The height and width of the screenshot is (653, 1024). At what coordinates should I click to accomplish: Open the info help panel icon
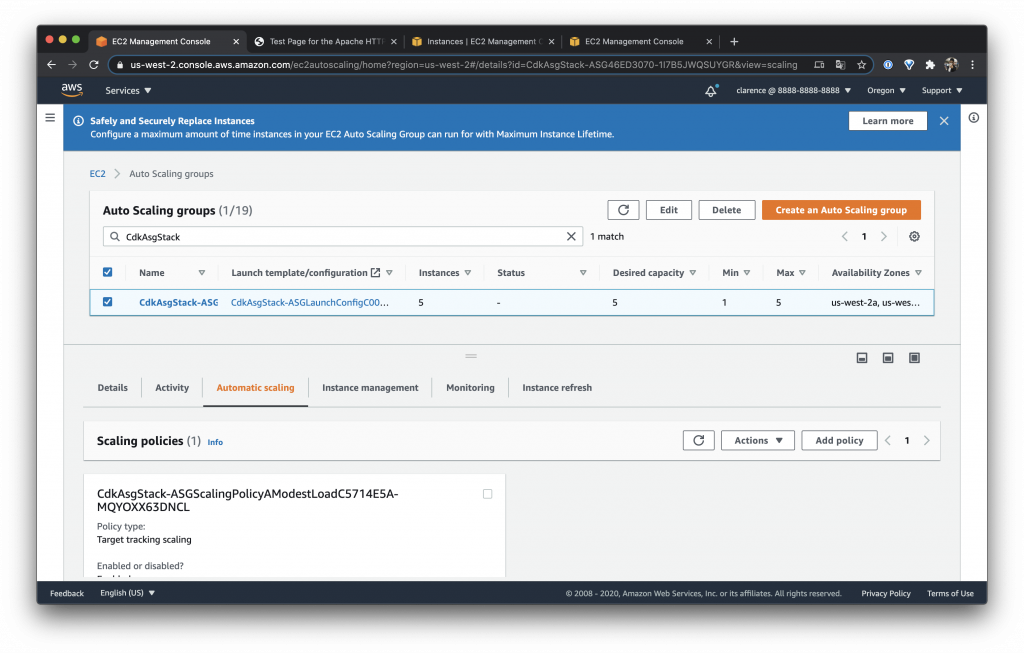(x=974, y=118)
